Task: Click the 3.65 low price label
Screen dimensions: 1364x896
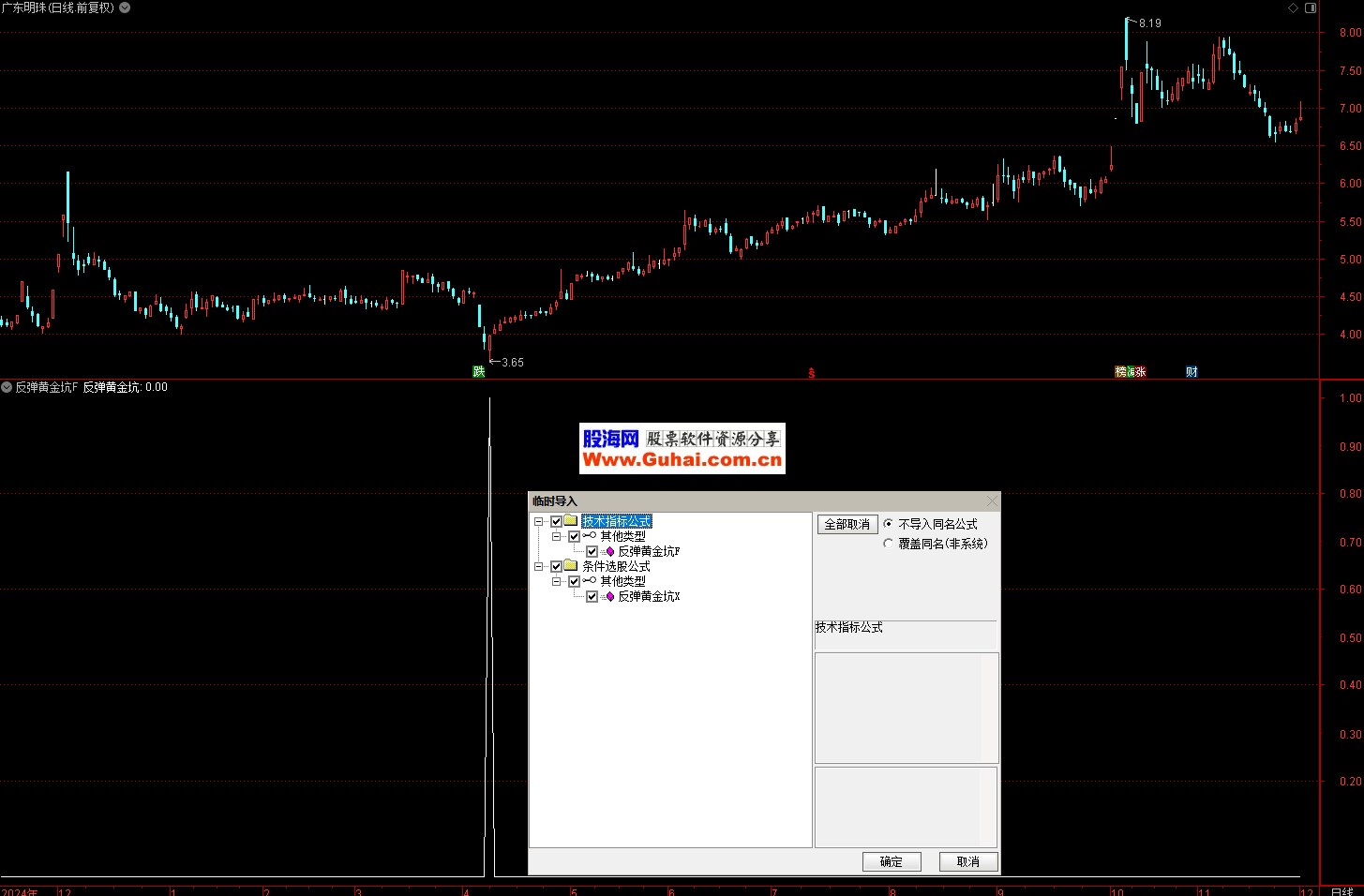Action: click(513, 363)
